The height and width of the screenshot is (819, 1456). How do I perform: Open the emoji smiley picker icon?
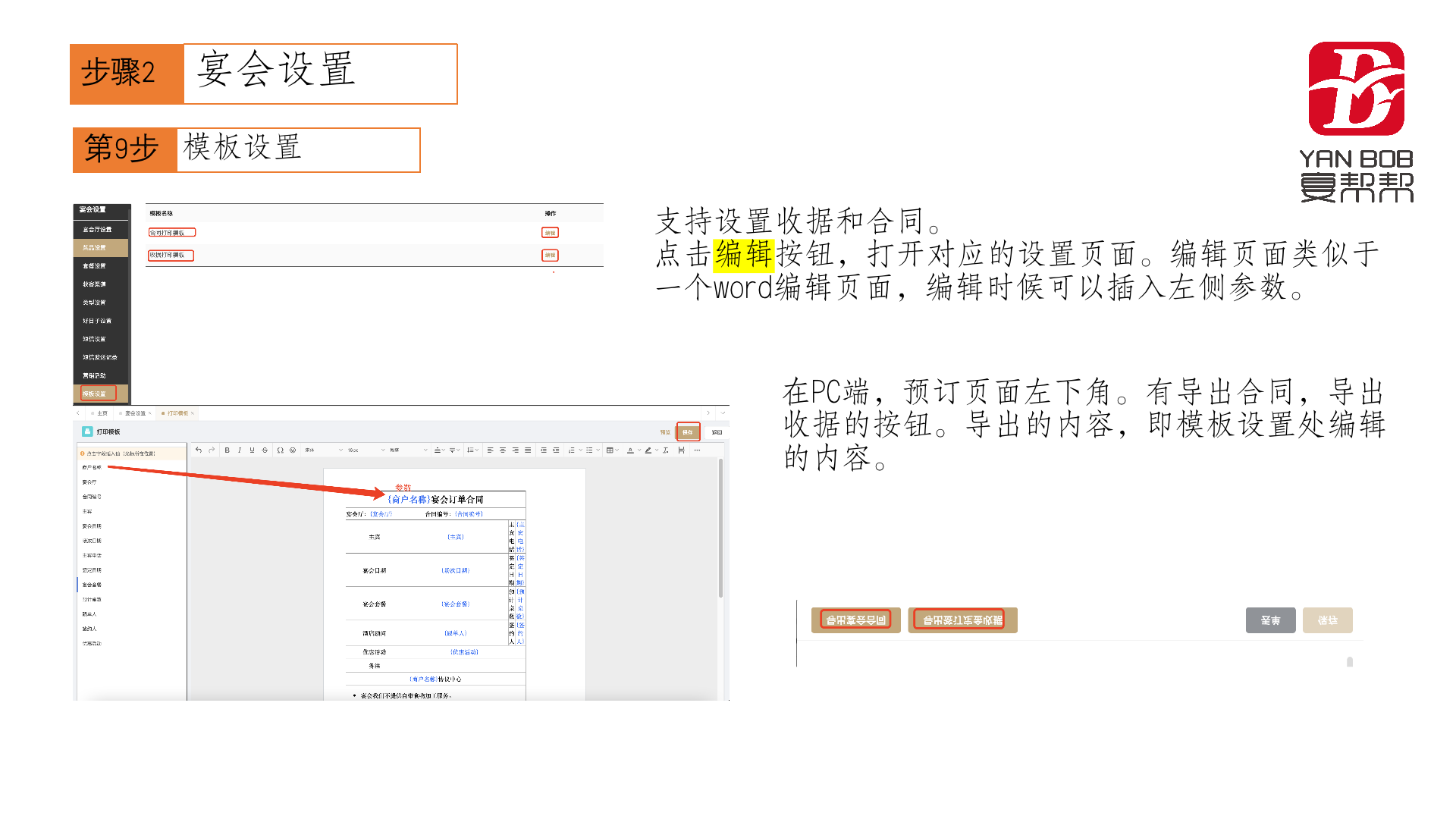tap(293, 450)
